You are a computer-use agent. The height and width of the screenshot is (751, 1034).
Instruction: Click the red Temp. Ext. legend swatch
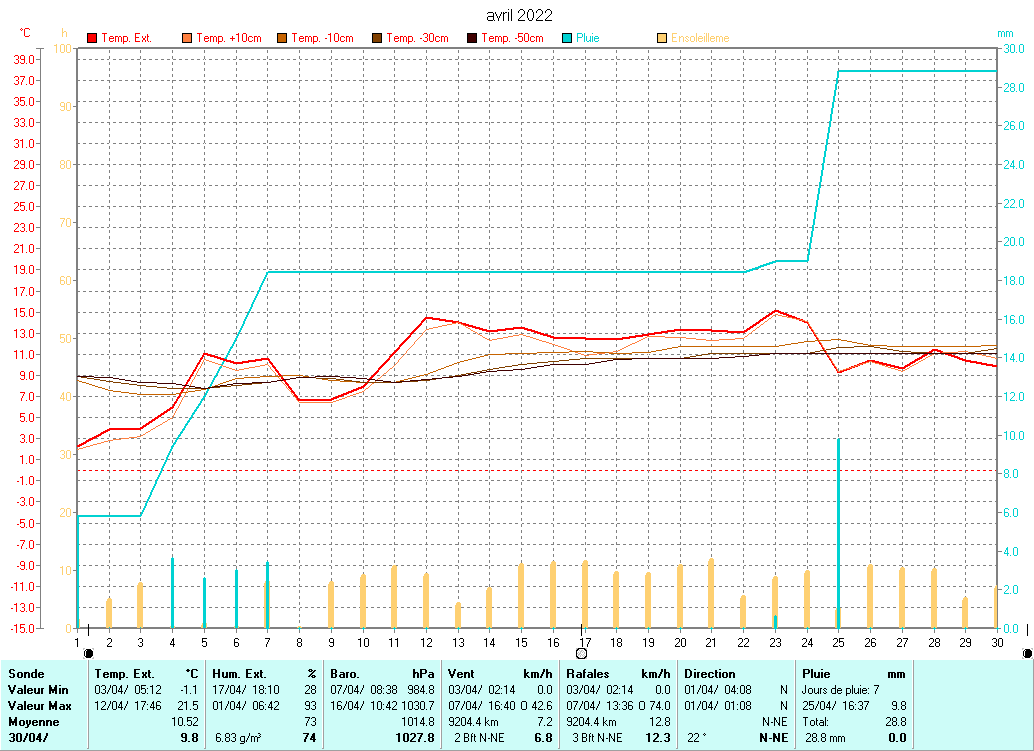[93, 38]
